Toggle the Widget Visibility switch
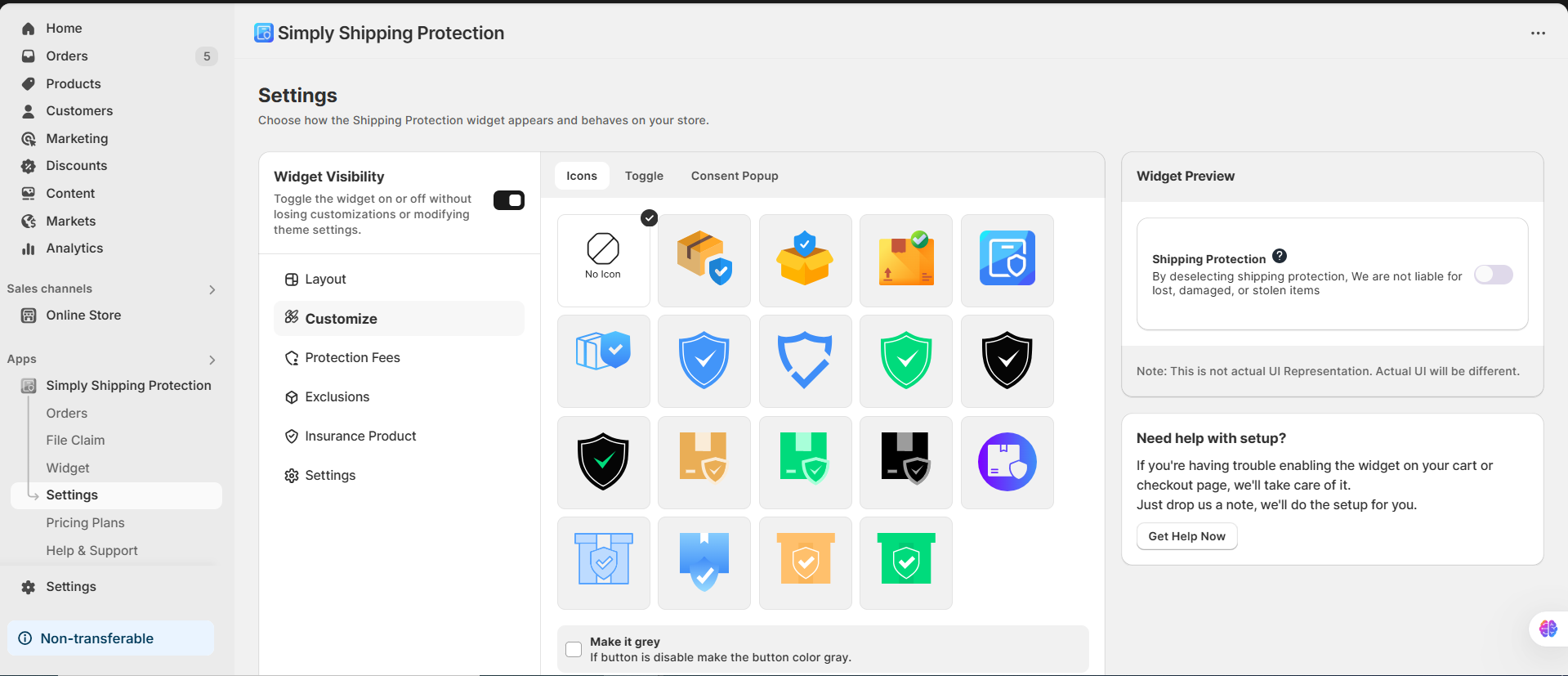Viewport: 1568px width, 676px height. (x=508, y=200)
